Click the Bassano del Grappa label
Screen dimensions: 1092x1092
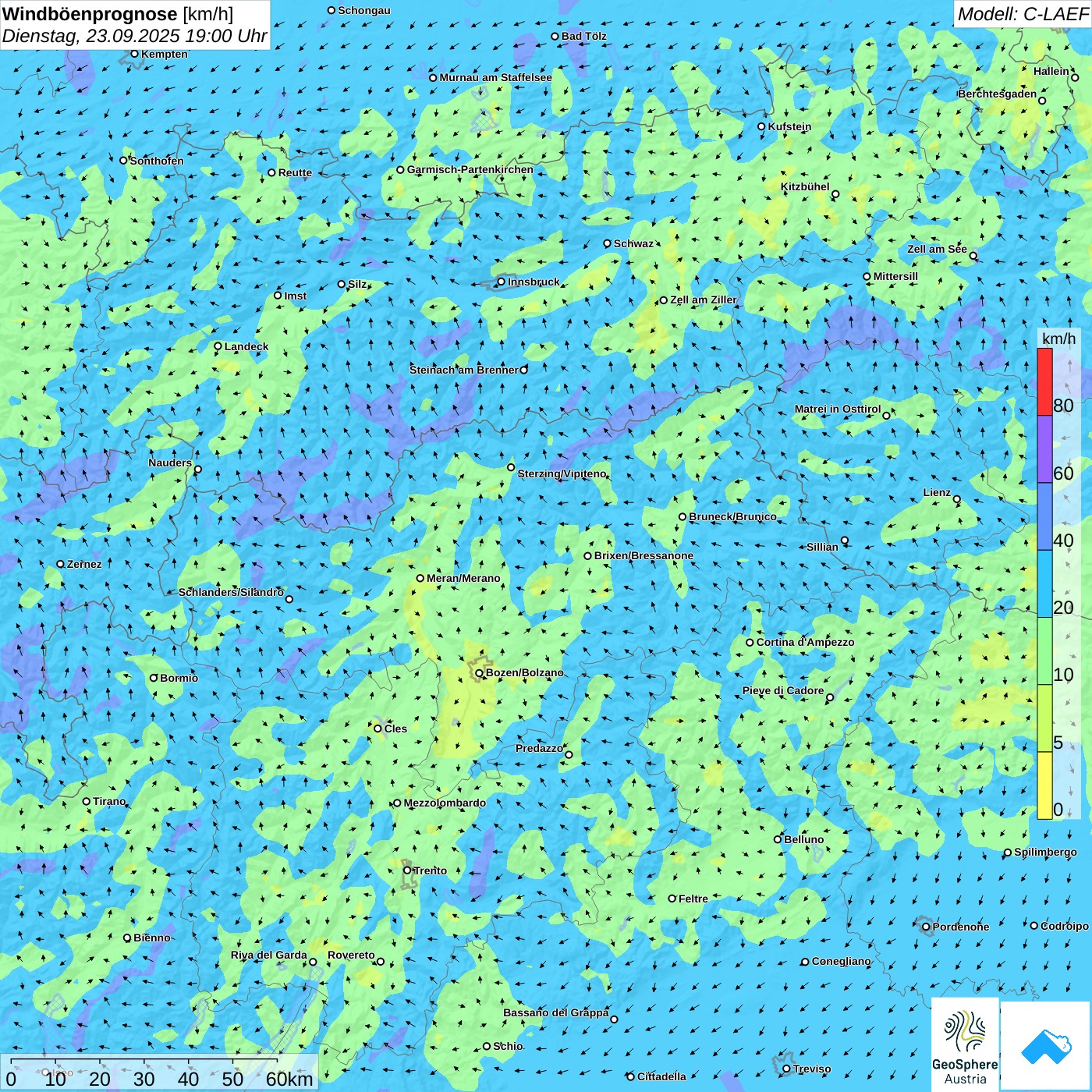point(556,1012)
